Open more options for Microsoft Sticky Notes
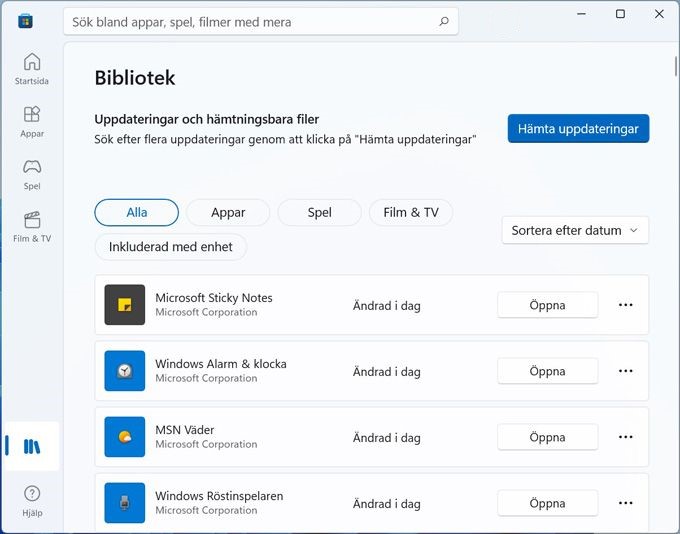Screen dimensions: 680x534 [625, 305]
